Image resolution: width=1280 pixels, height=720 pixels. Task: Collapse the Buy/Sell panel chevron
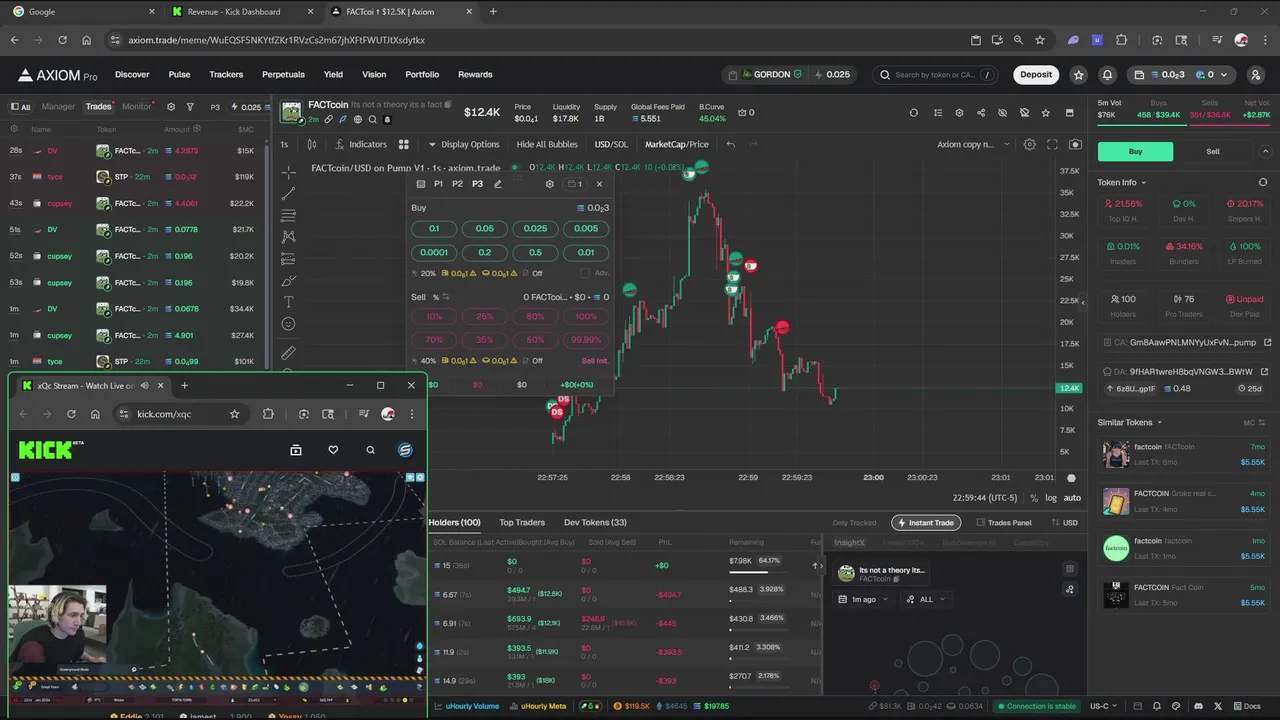coord(1265,151)
